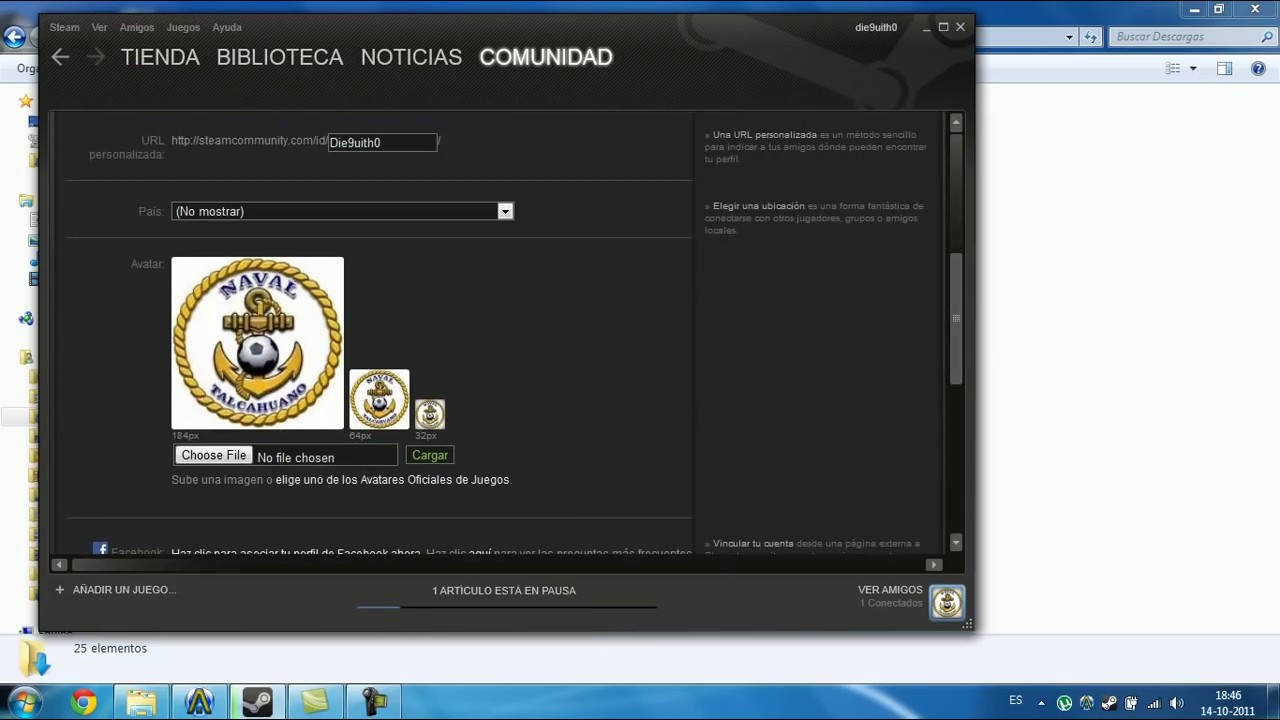The image size is (1280, 720).
Task: Switch to the TIENDA tab
Action: (x=160, y=57)
